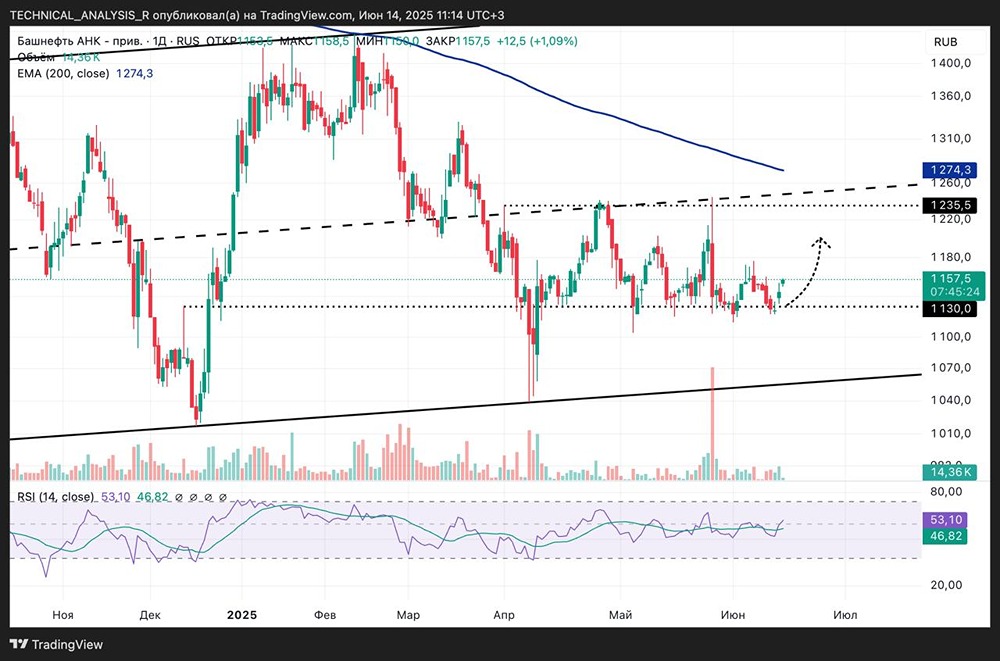
Task: Click the black 1130,0 price level tag
Action: pyautogui.click(x=950, y=309)
